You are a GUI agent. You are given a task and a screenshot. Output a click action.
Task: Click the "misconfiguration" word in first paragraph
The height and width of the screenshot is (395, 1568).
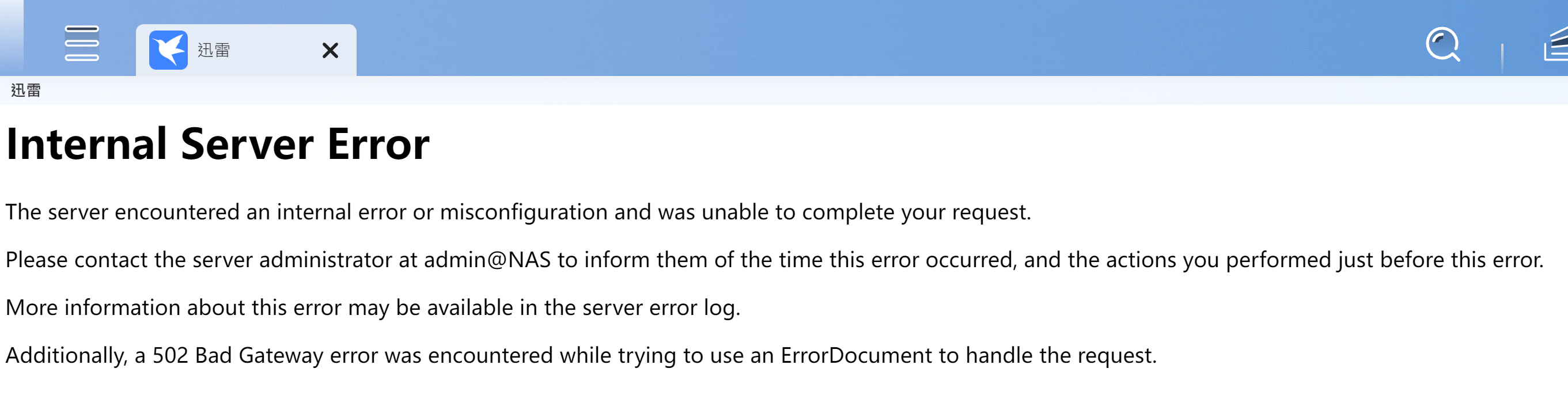pyautogui.click(x=524, y=212)
